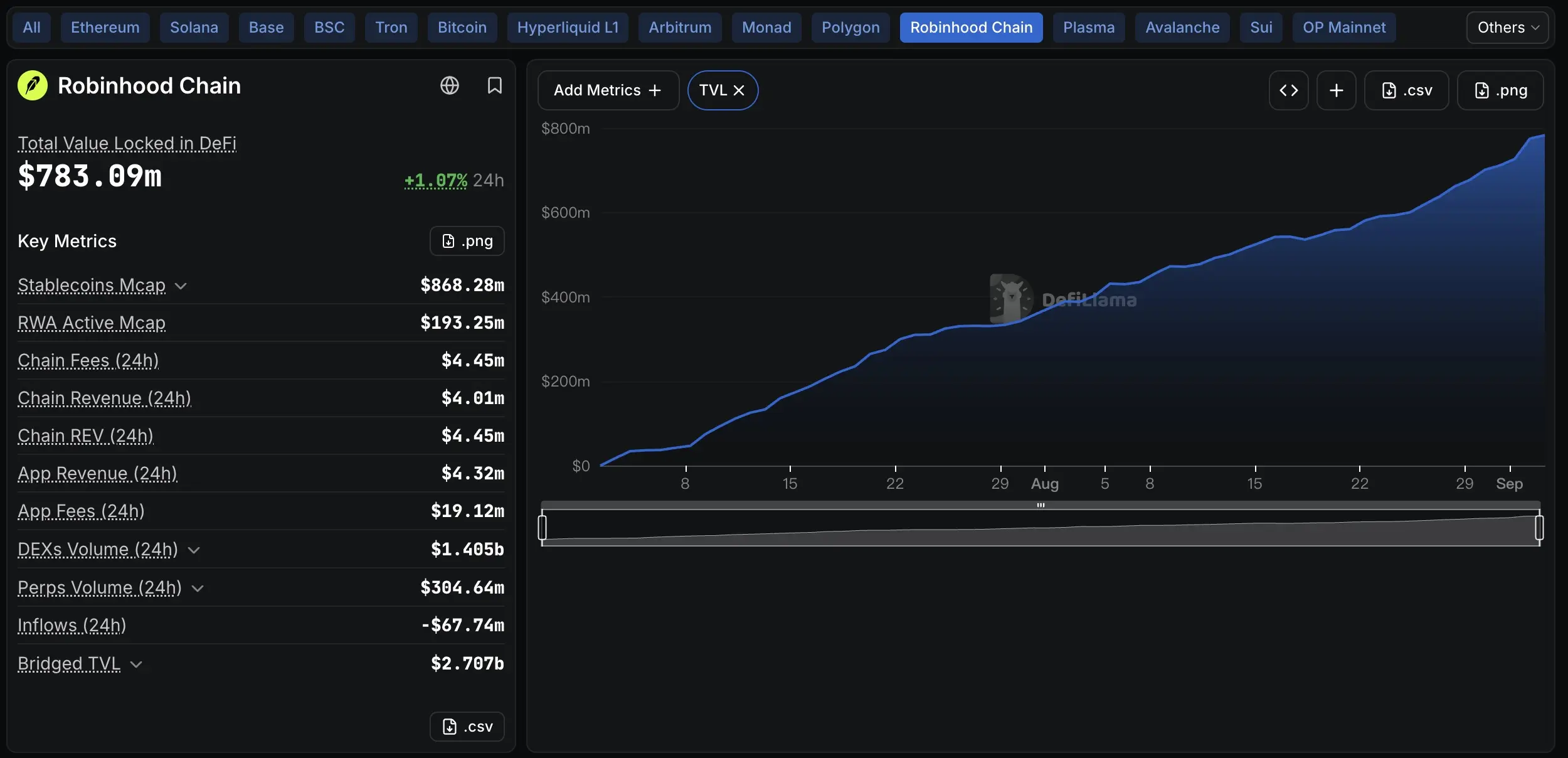
Task: Click the top grip of the range selector
Action: pos(1041,505)
